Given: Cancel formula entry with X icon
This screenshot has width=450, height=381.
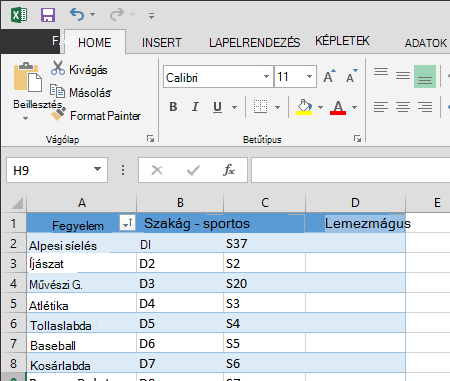Looking at the screenshot, I should coord(157,170).
